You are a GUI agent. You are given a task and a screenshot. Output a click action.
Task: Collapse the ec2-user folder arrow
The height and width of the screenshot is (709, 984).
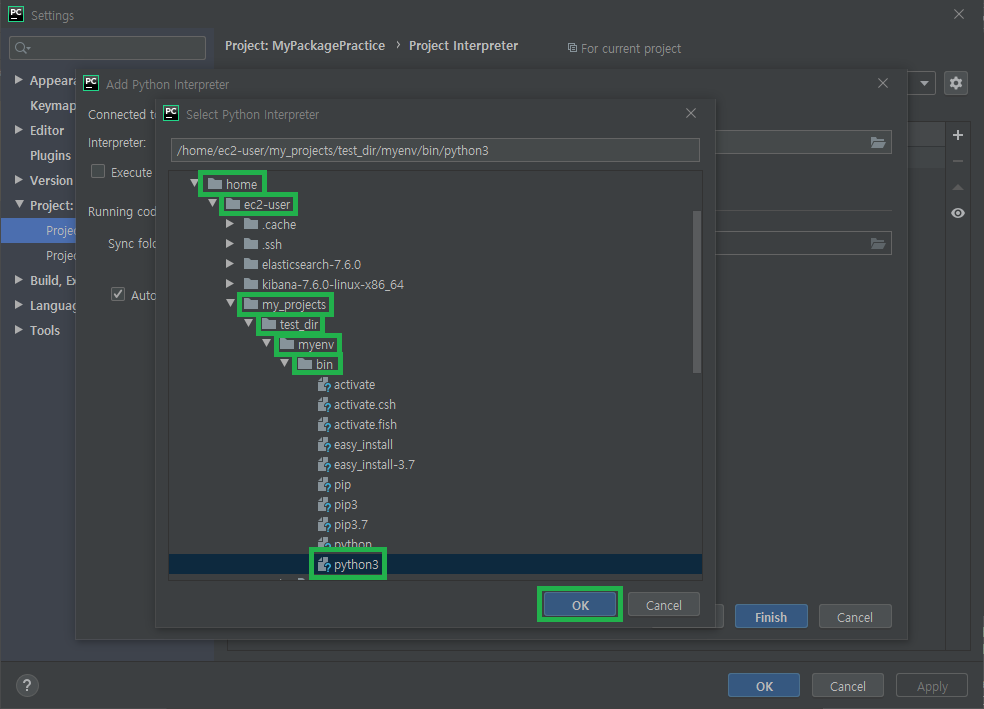(x=213, y=203)
